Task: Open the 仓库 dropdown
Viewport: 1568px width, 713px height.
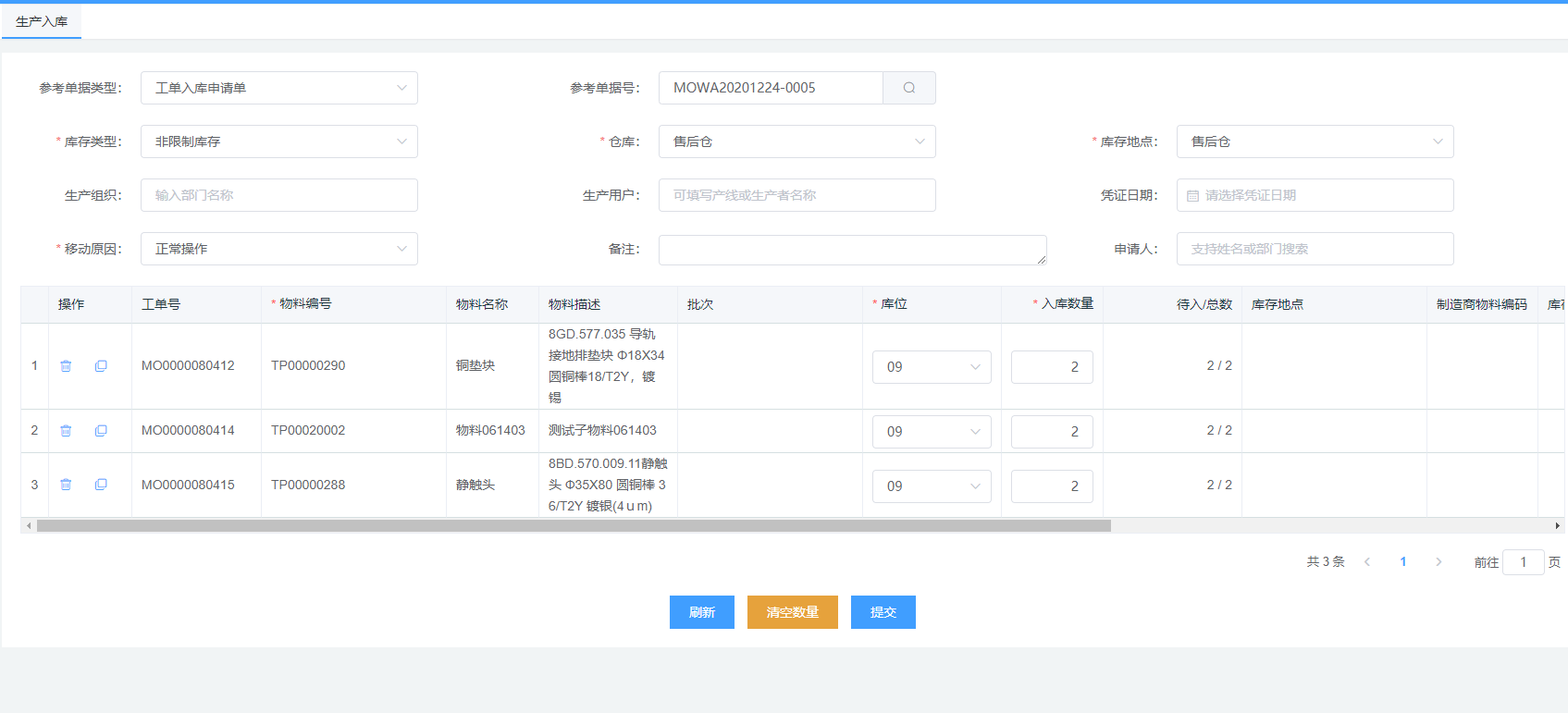Action: [x=796, y=141]
